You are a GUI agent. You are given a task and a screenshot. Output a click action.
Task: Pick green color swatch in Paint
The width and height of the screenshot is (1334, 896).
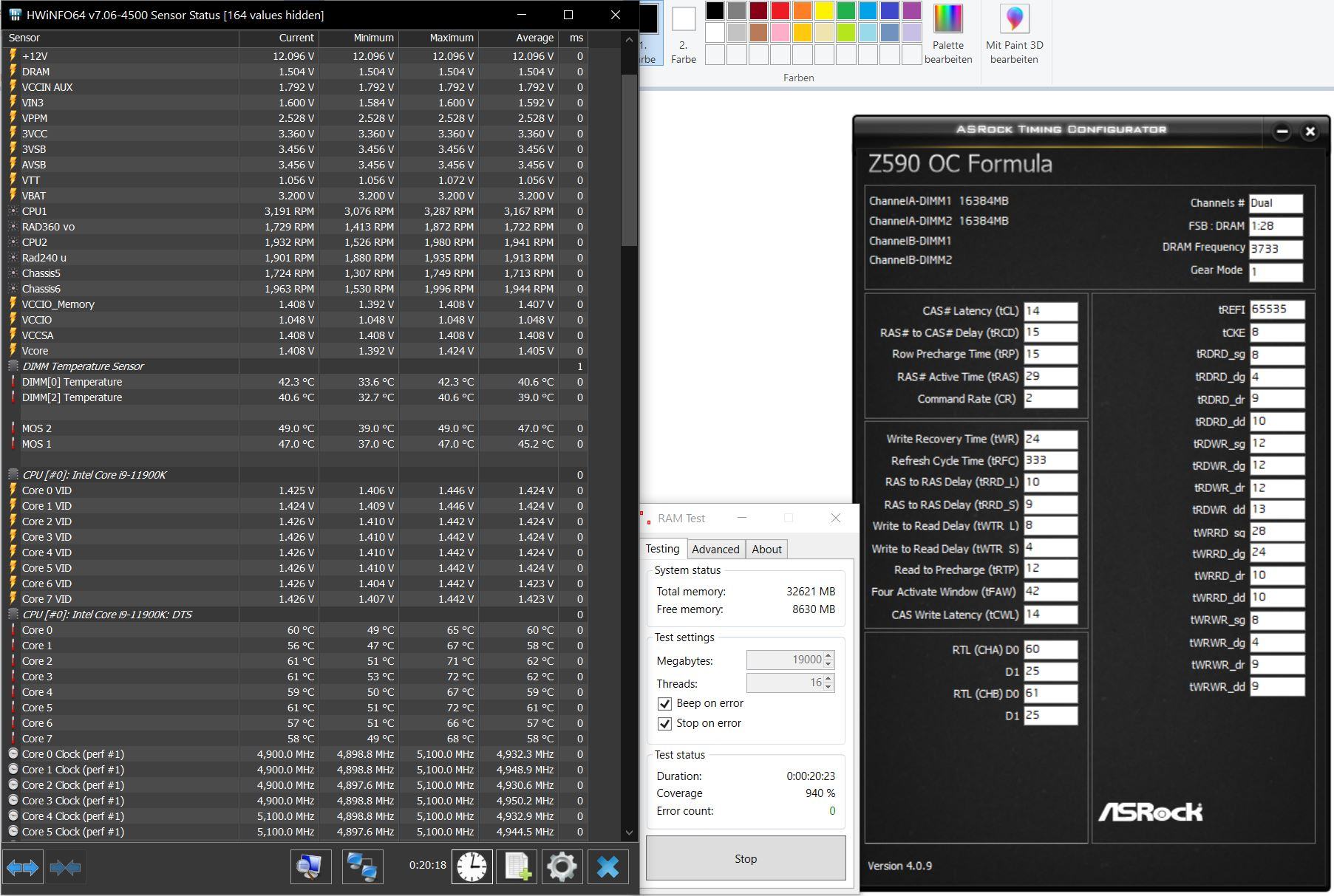(846, 10)
